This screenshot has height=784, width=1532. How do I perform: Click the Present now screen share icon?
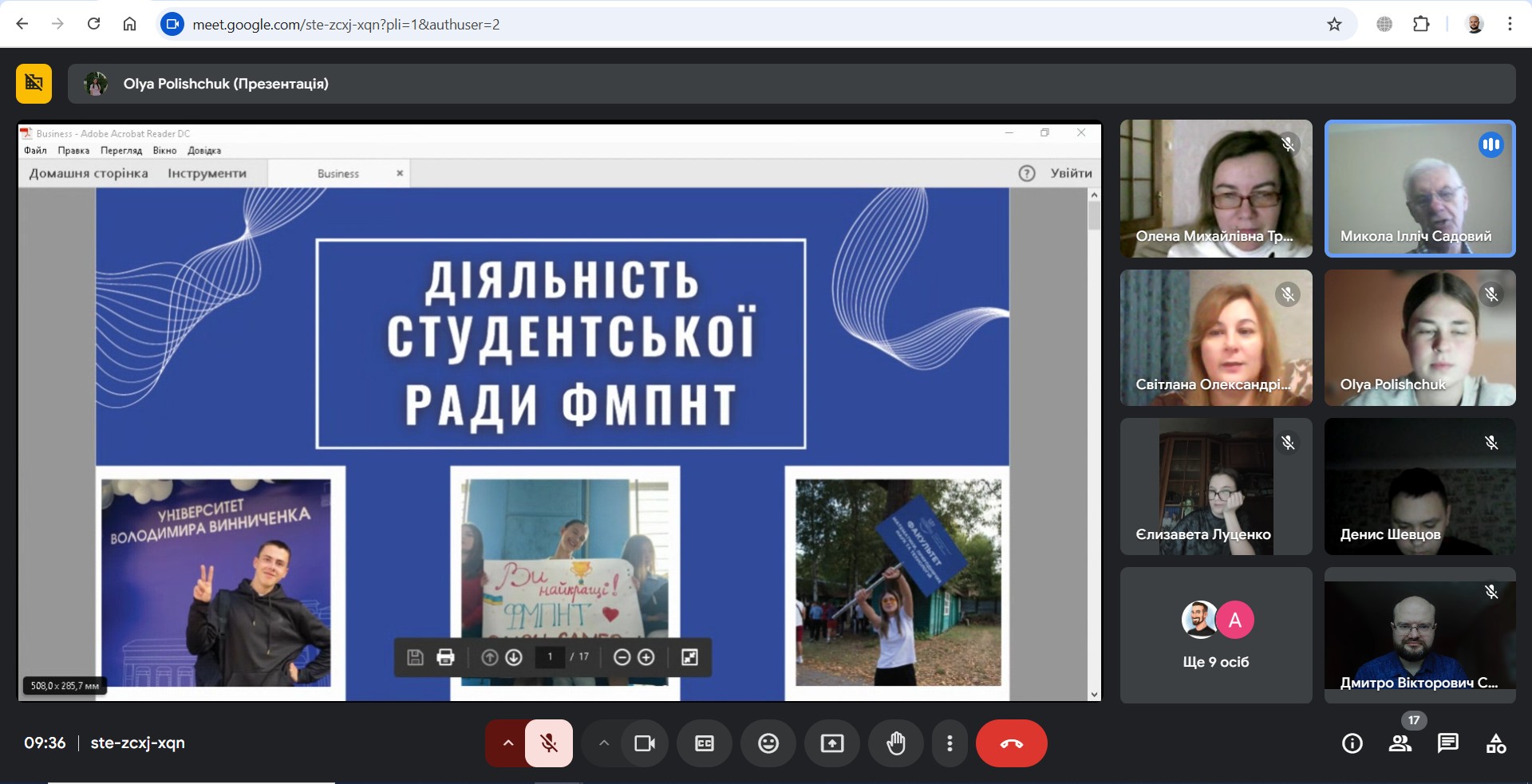point(832,743)
